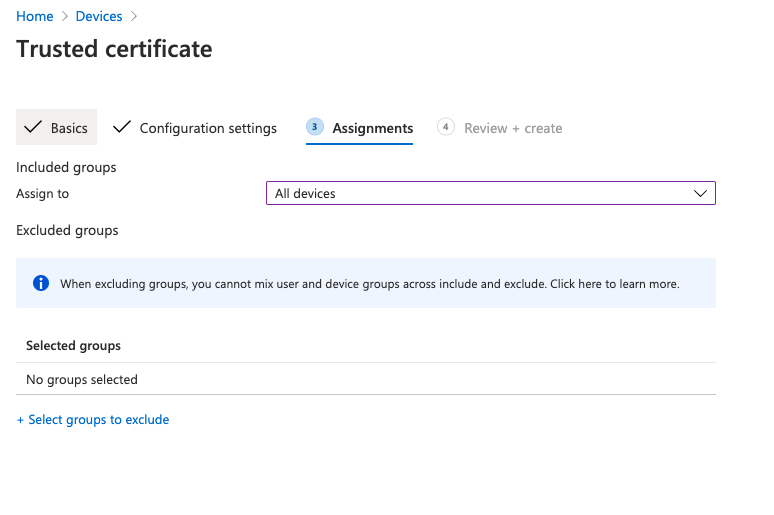Click the Trusted certificate page title
Viewport: 774px width, 515px height.
(x=114, y=49)
